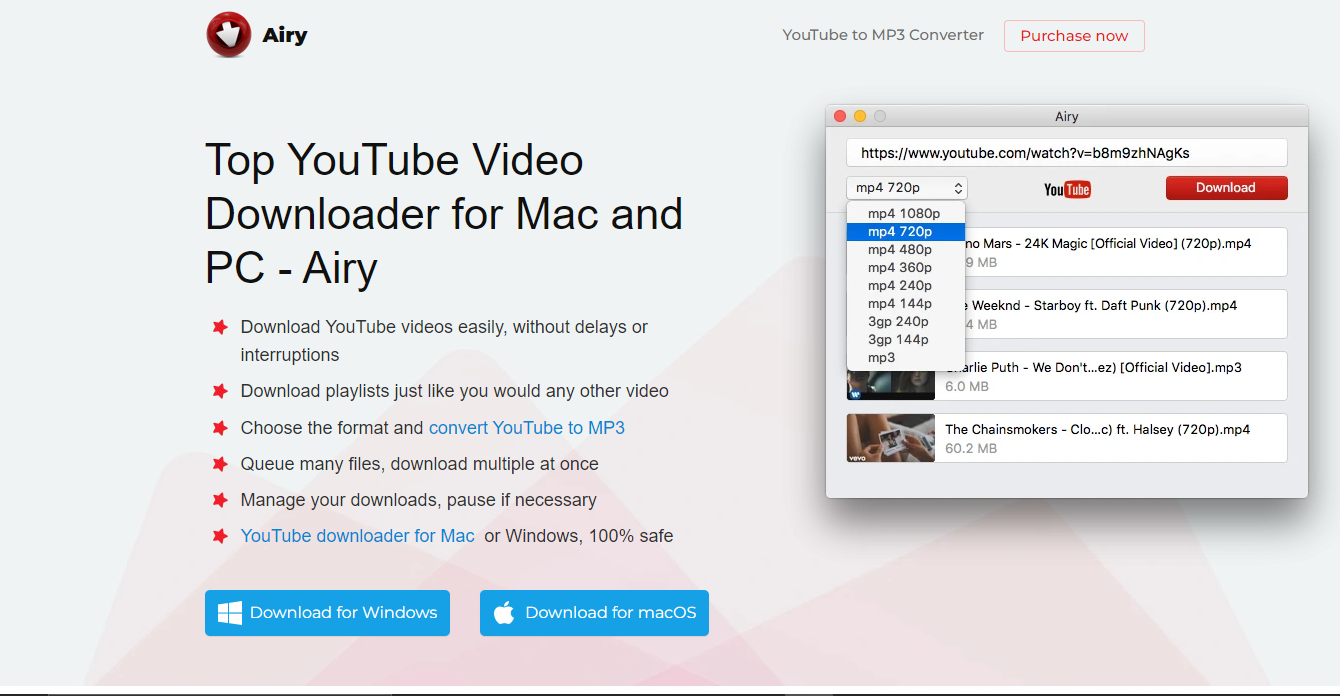Click the Purchase now button
Viewport: 1340px width, 696px height.
pos(1074,36)
